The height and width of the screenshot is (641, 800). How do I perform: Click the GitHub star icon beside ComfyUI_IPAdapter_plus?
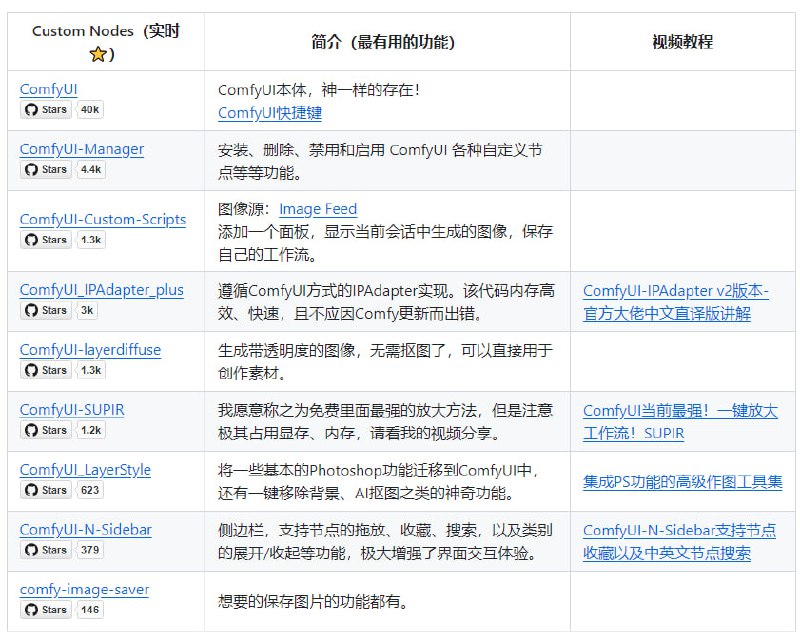pos(30,310)
